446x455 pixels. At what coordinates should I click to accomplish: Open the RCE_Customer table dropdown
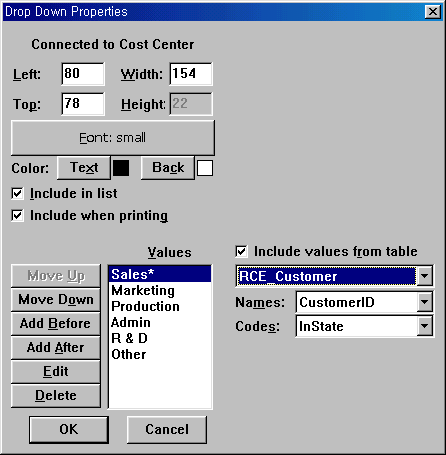coord(424,276)
